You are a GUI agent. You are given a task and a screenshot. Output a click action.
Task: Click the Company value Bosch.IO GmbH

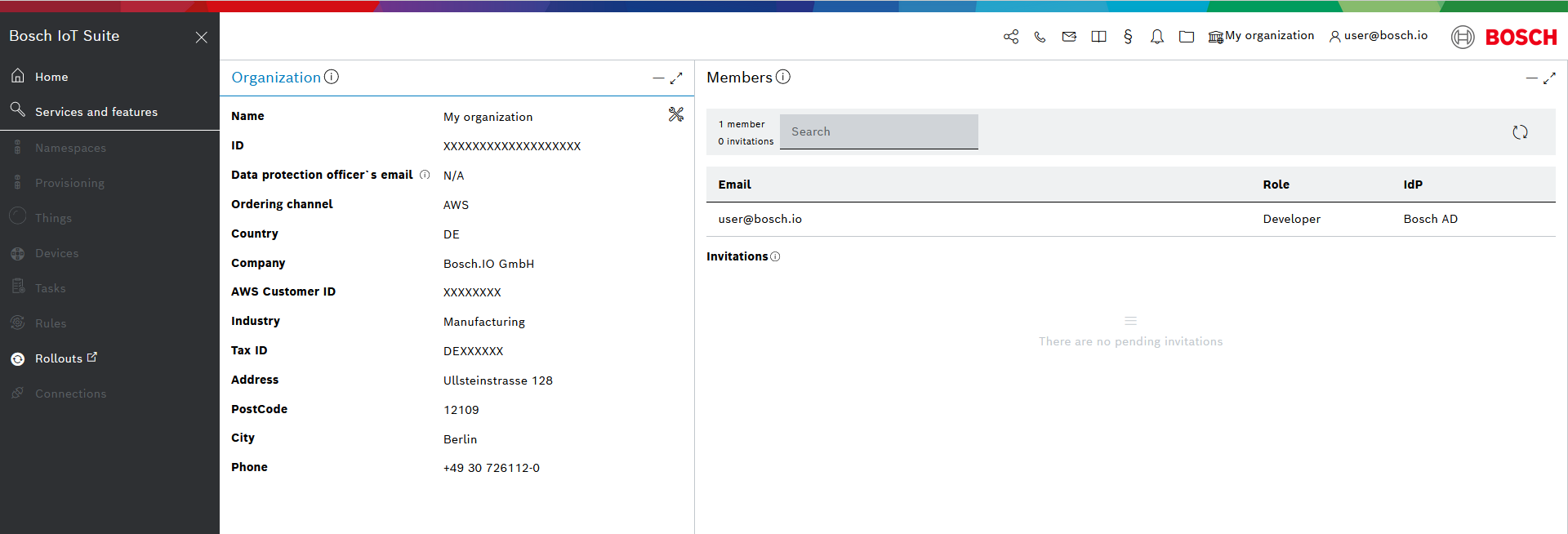(x=488, y=264)
